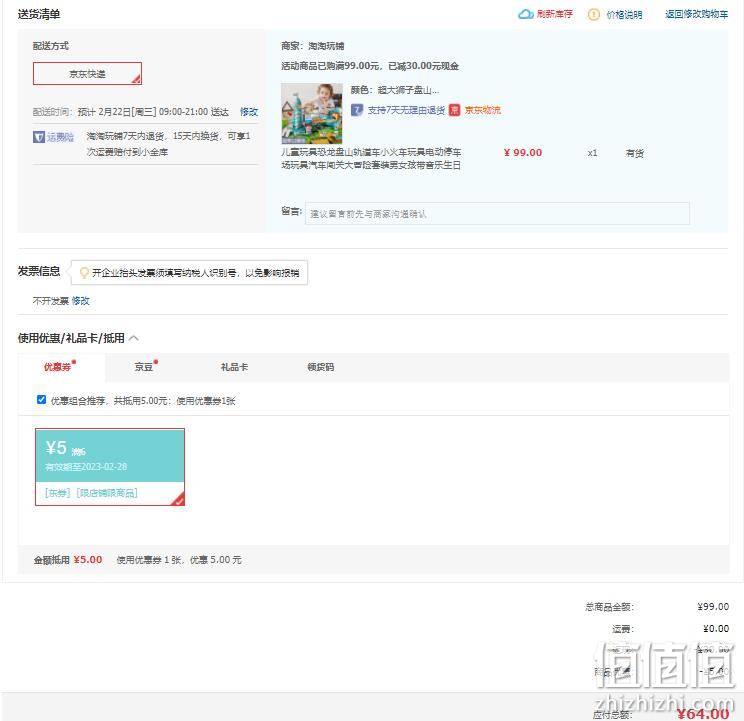Image resolution: width=744 pixels, height=721 pixels.
Task: Click the price description info icon
Action: [594, 15]
